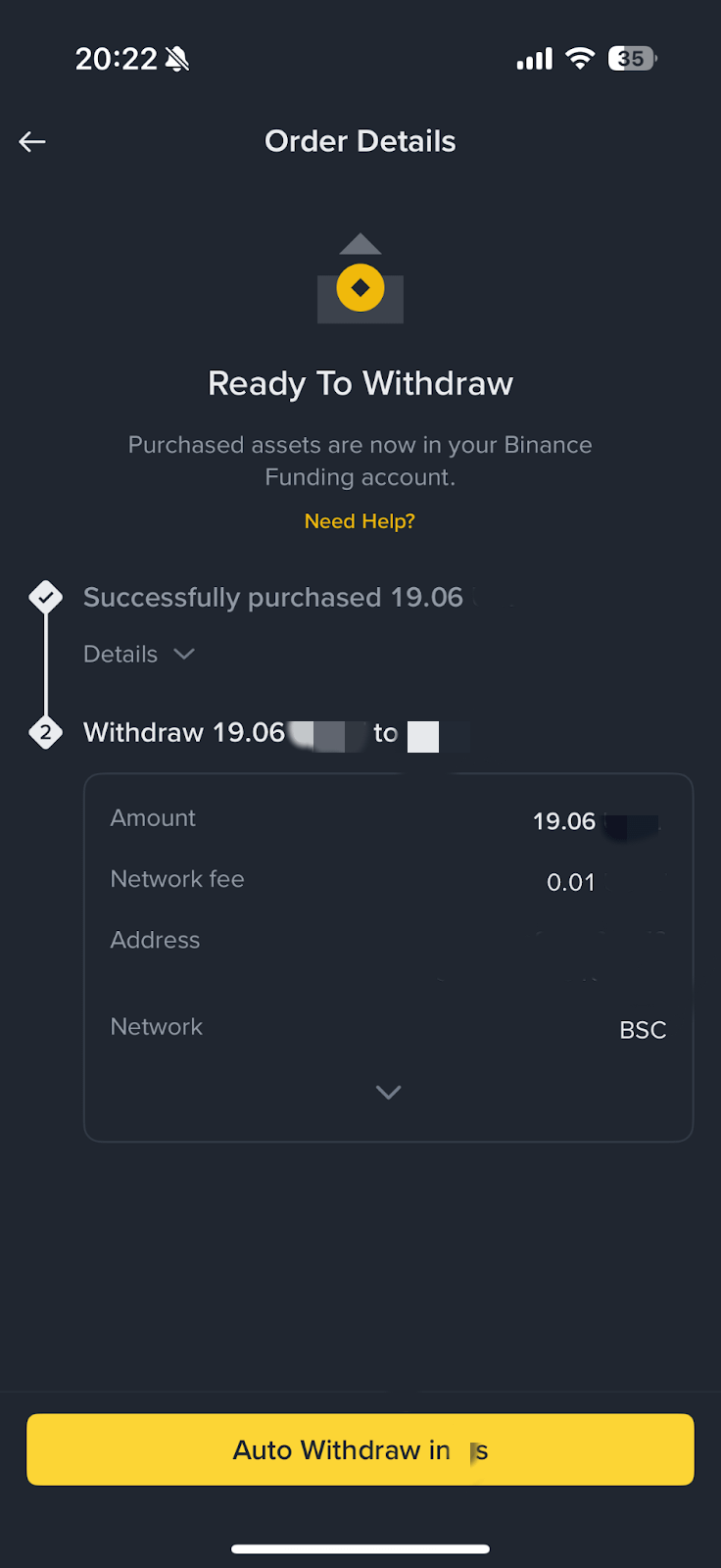Tap the battery indicator showing 35
Image resolution: width=721 pixels, height=1568 pixels.
(632, 59)
